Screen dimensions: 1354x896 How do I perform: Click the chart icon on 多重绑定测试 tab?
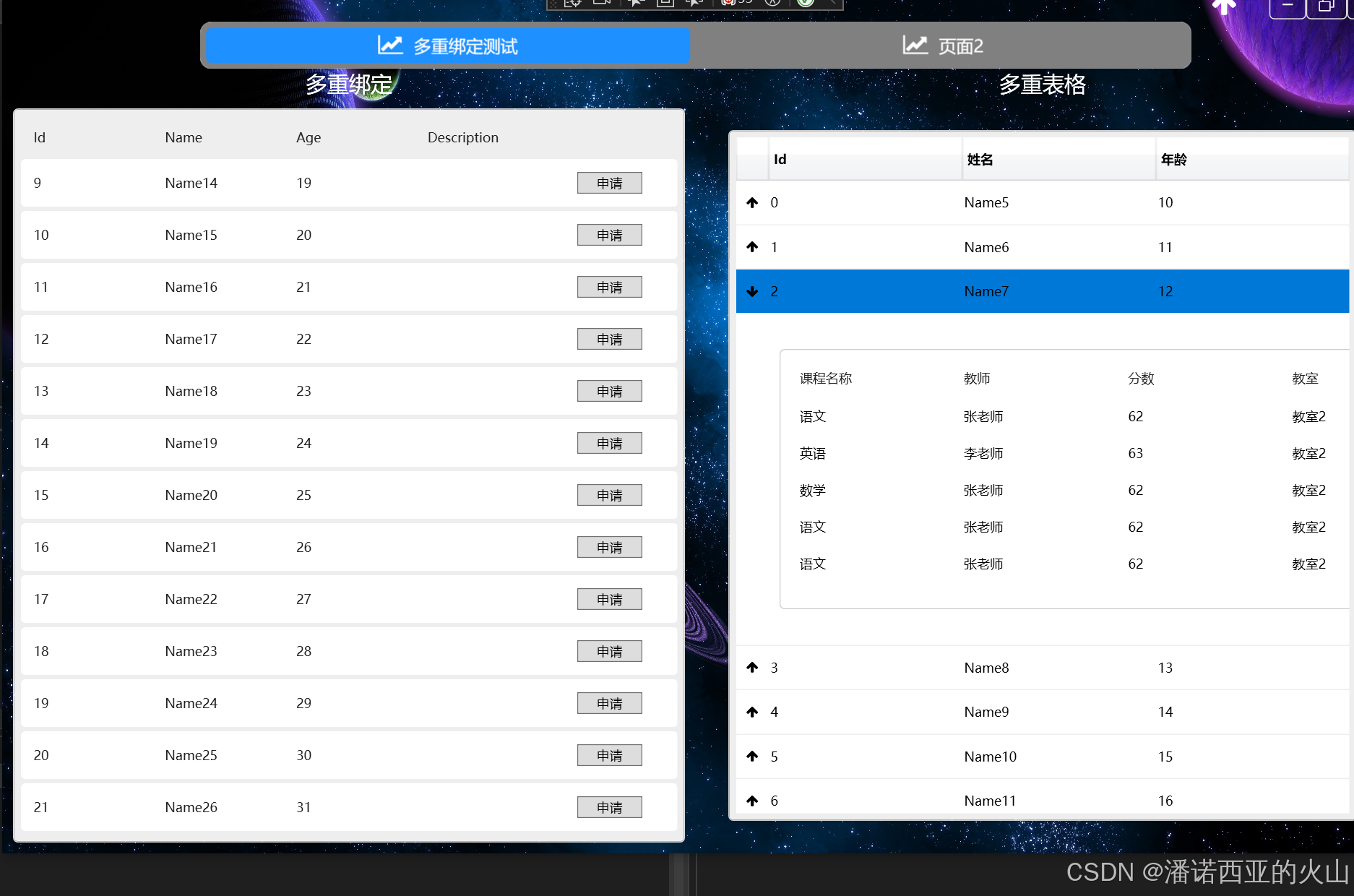[x=390, y=45]
